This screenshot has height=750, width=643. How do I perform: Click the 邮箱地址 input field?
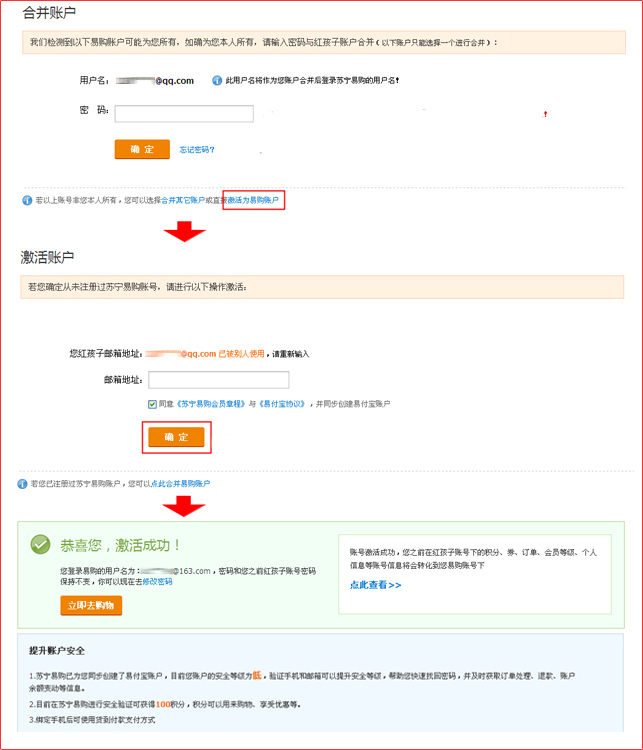pos(219,380)
